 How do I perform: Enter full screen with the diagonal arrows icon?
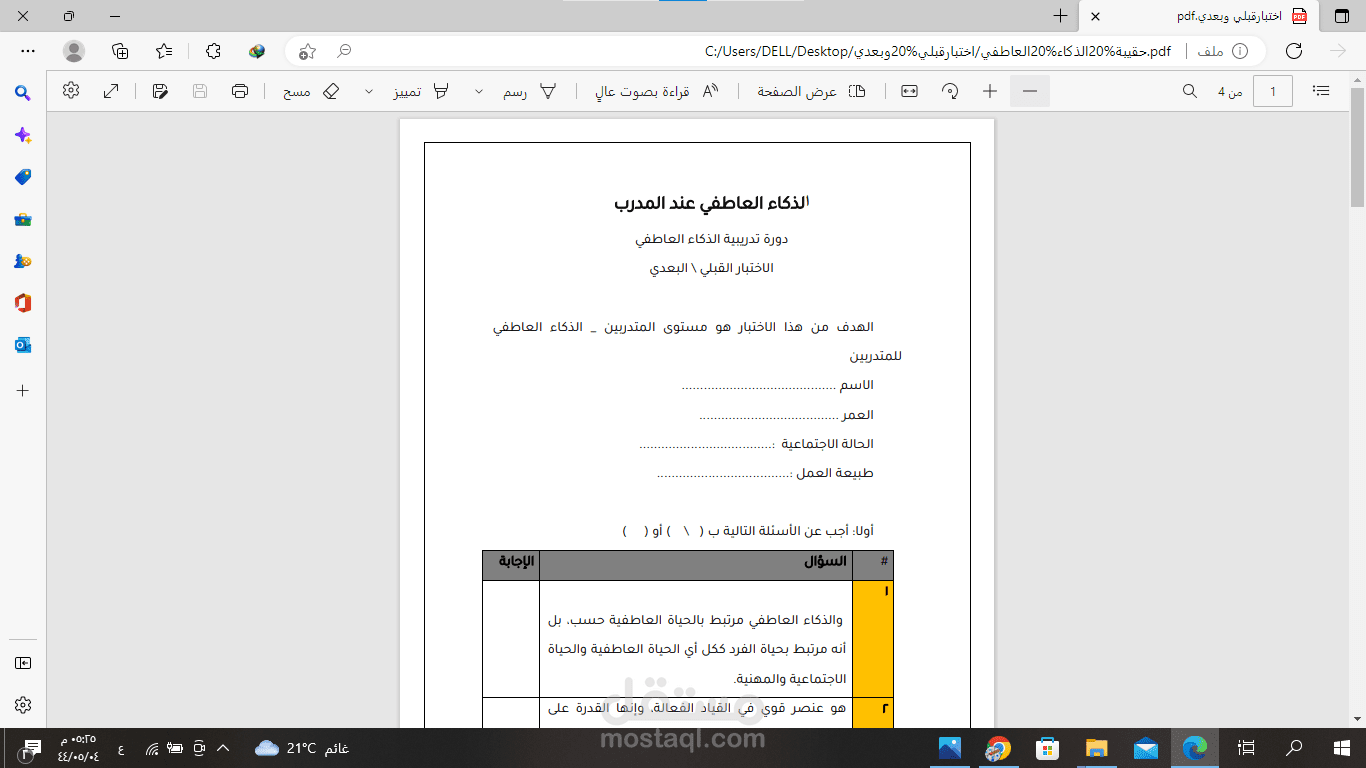[x=111, y=91]
